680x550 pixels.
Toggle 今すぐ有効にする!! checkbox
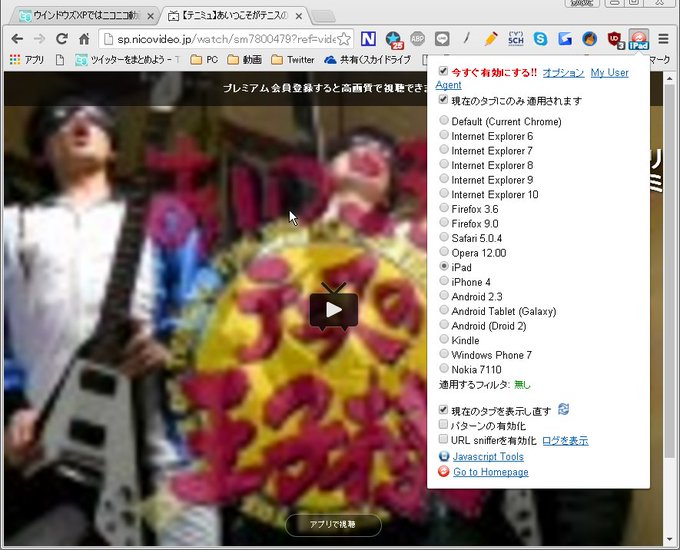pos(443,71)
